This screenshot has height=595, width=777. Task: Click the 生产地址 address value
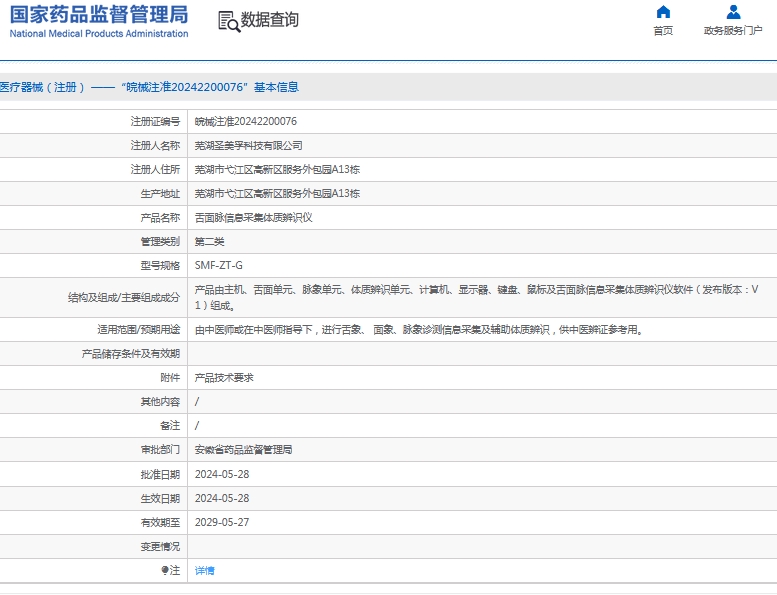pyautogui.click(x=277, y=194)
